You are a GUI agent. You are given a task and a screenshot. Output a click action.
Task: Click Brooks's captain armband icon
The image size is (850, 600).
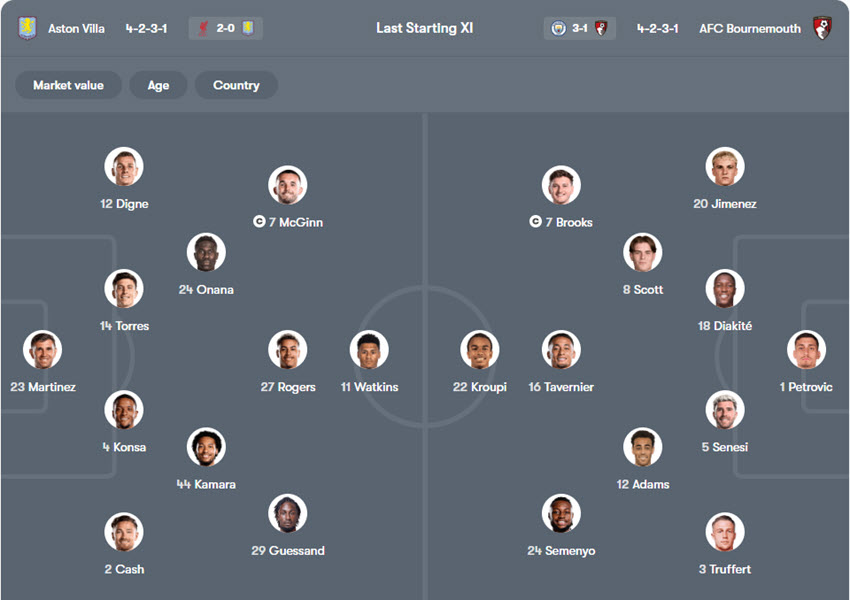pos(535,222)
